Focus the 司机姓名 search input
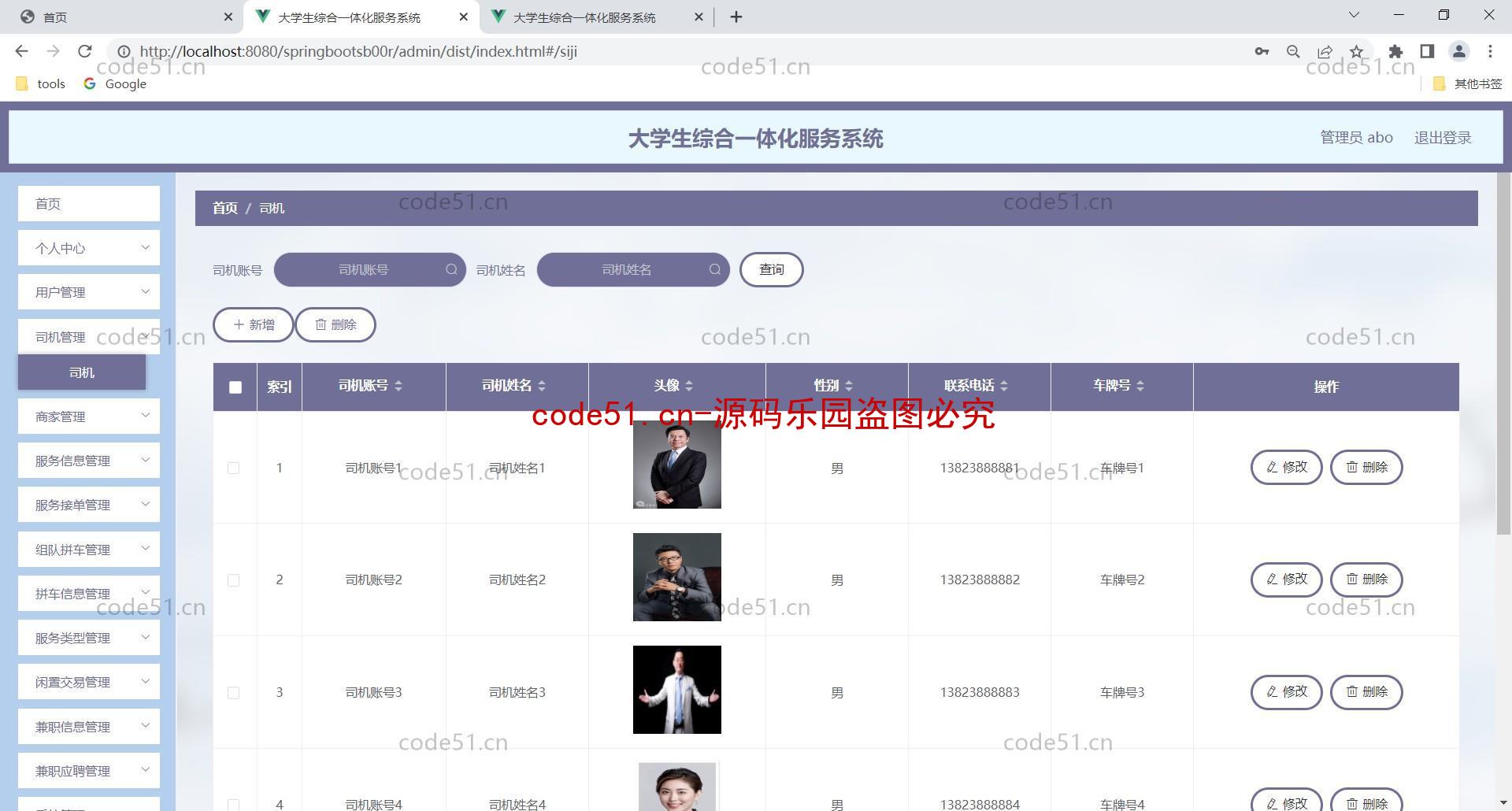The image size is (1512, 811). click(x=633, y=269)
